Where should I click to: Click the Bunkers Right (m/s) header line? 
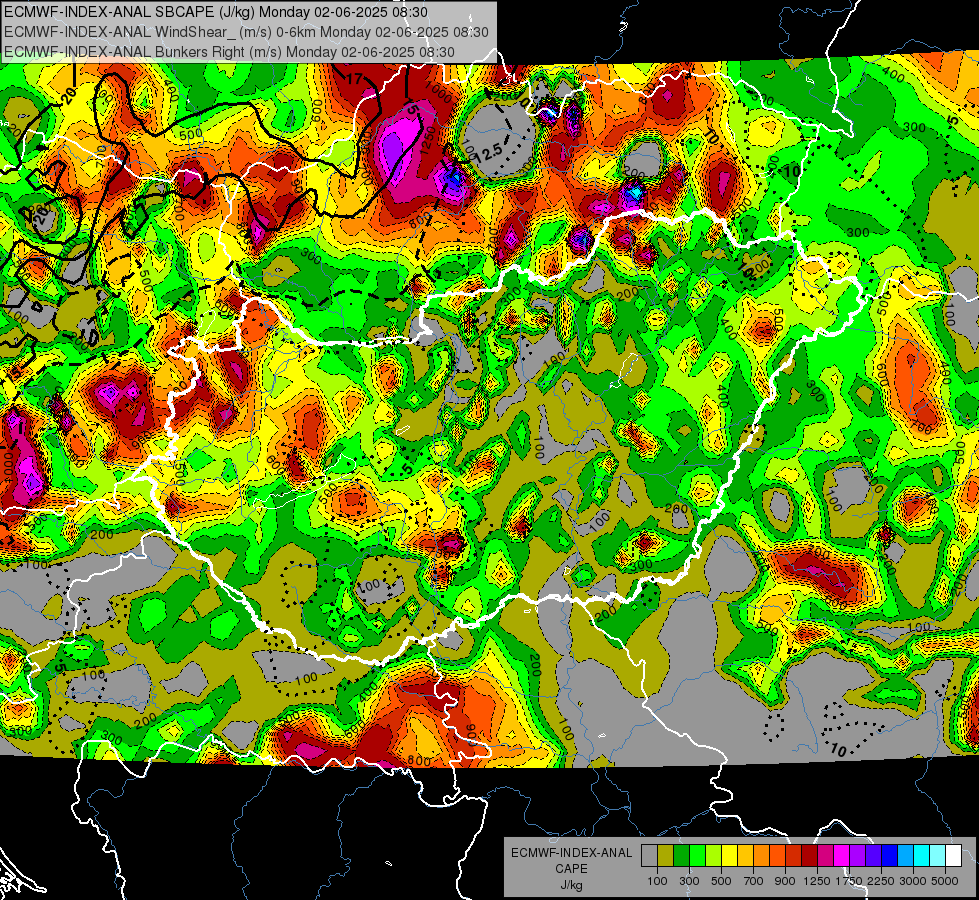(229, 52)
